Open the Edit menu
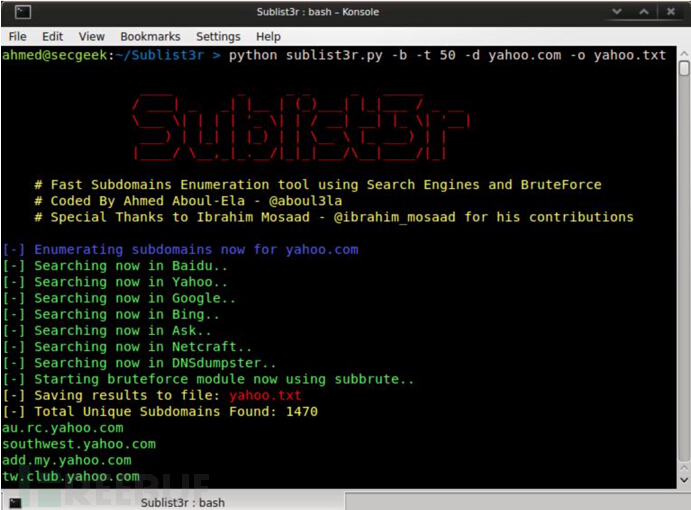This screenshot has height=510, width=691. [x=52, y=37]
